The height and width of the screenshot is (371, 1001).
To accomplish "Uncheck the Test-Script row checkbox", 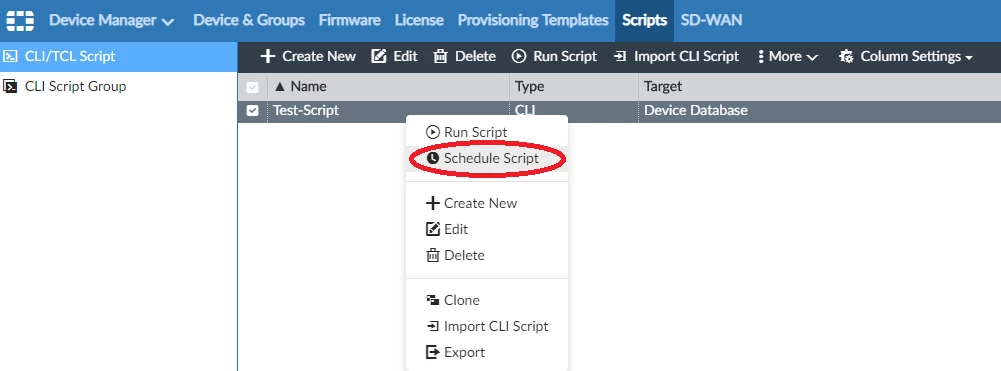I will pos(253,110).
